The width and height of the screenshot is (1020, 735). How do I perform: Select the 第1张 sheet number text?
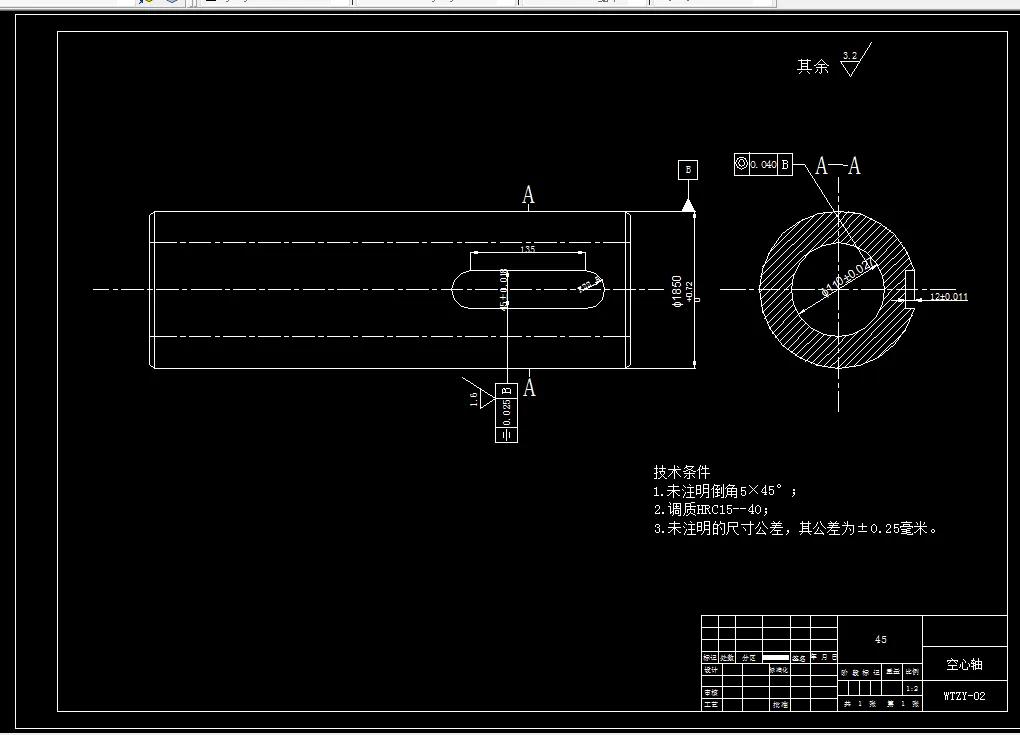point(903,704)
